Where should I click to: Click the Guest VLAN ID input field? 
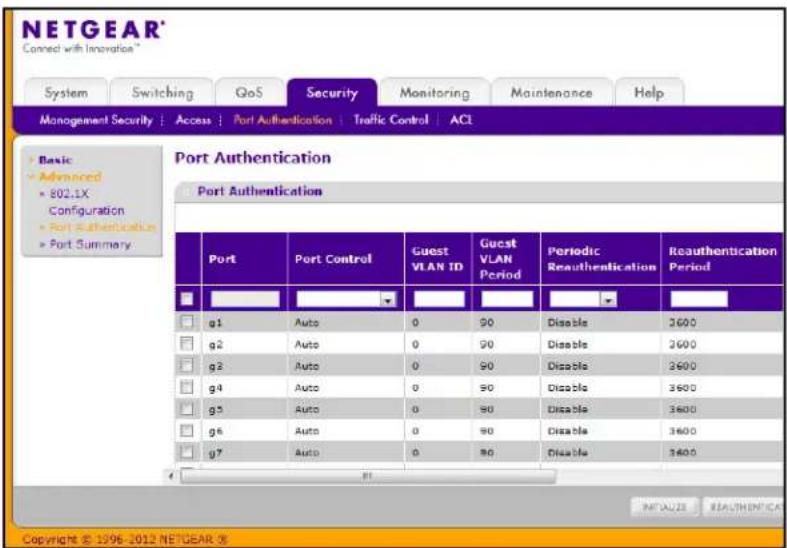pyautogui.click(x=439, y=299)
